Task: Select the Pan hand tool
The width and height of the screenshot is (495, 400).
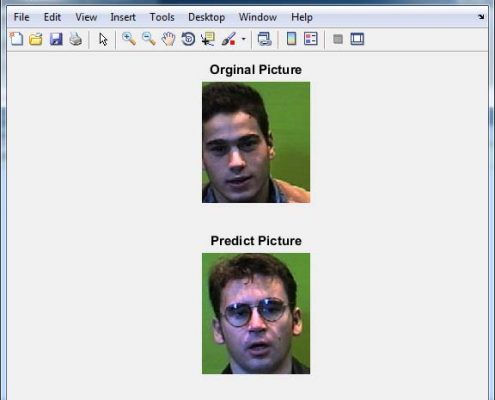Action: [169, 39]
